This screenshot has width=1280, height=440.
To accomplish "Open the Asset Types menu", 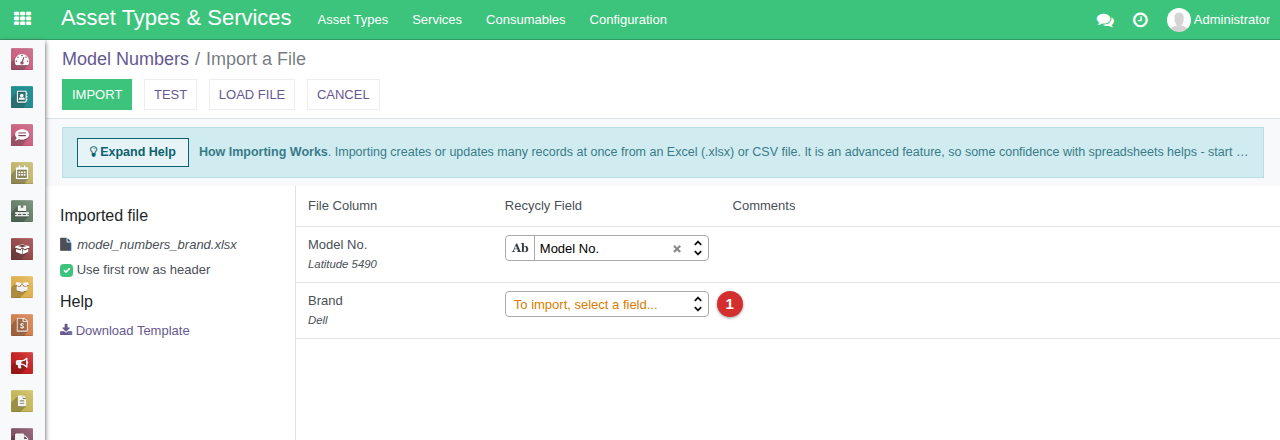I will (353, 20).
